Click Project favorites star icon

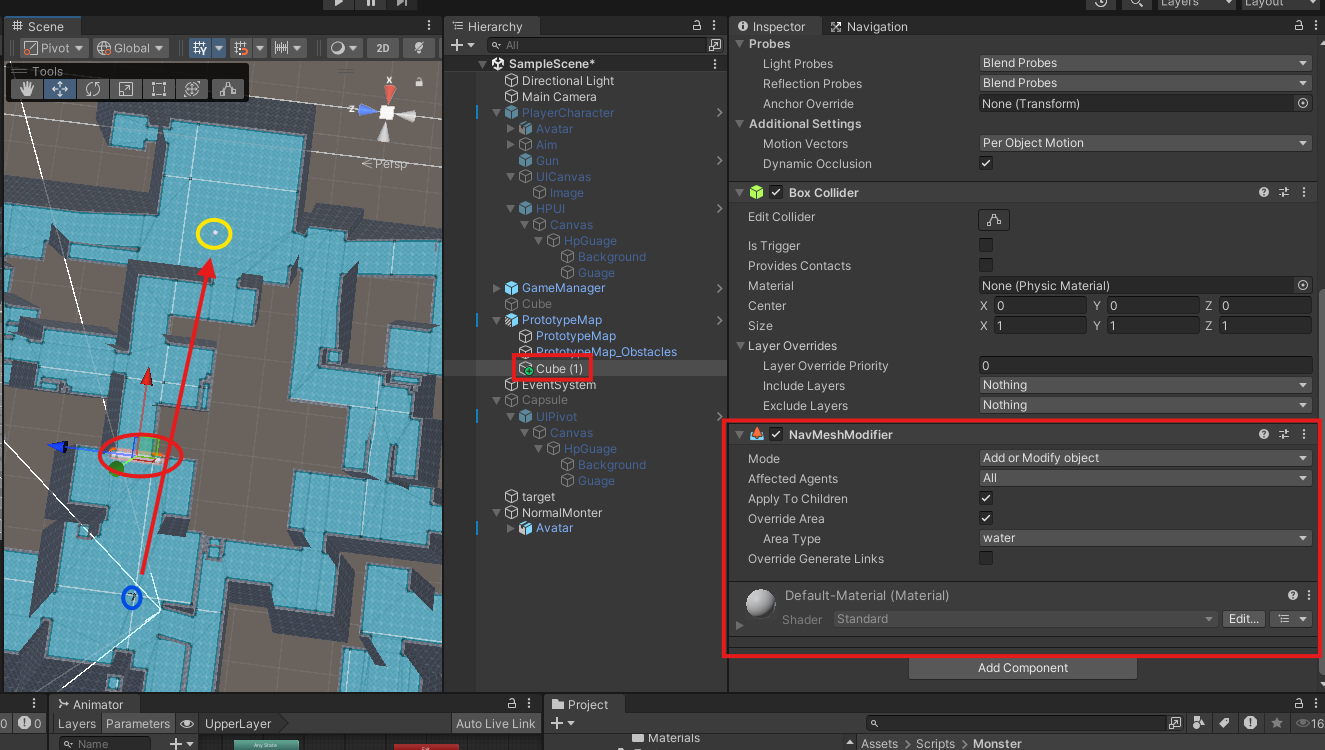click(1276, 723)
